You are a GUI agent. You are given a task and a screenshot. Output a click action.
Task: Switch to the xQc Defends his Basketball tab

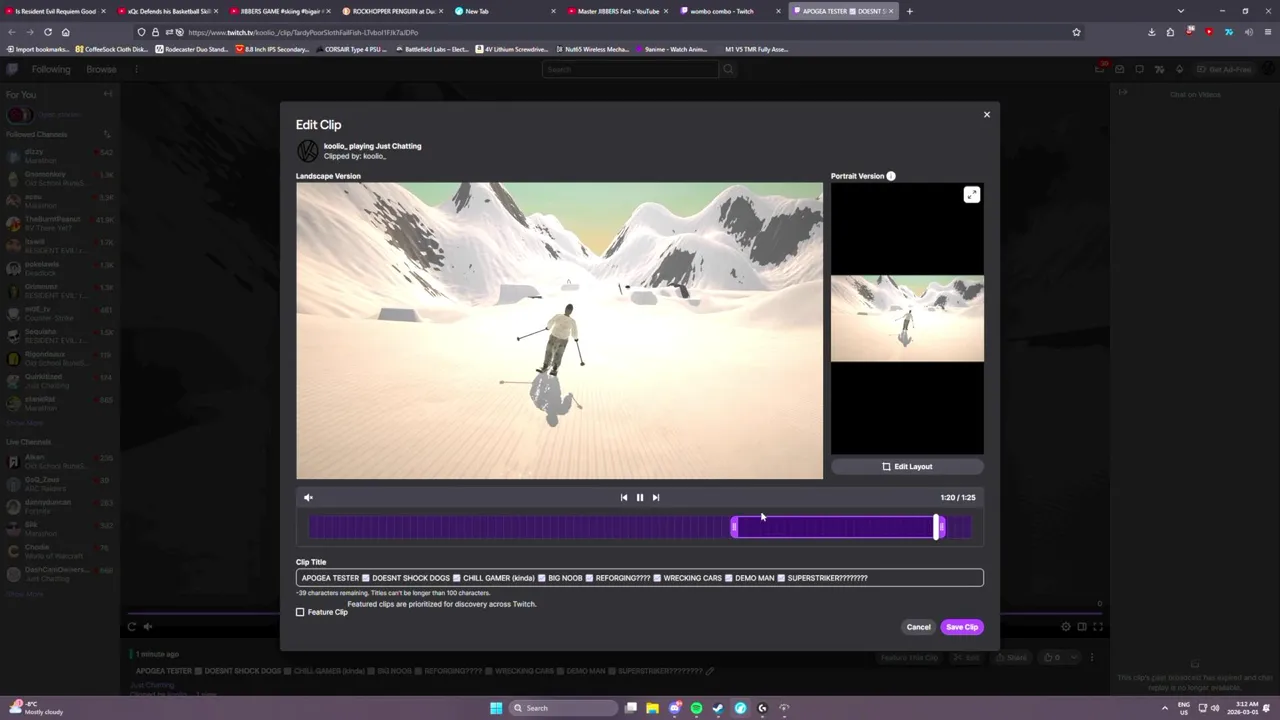tap(167, 11)
